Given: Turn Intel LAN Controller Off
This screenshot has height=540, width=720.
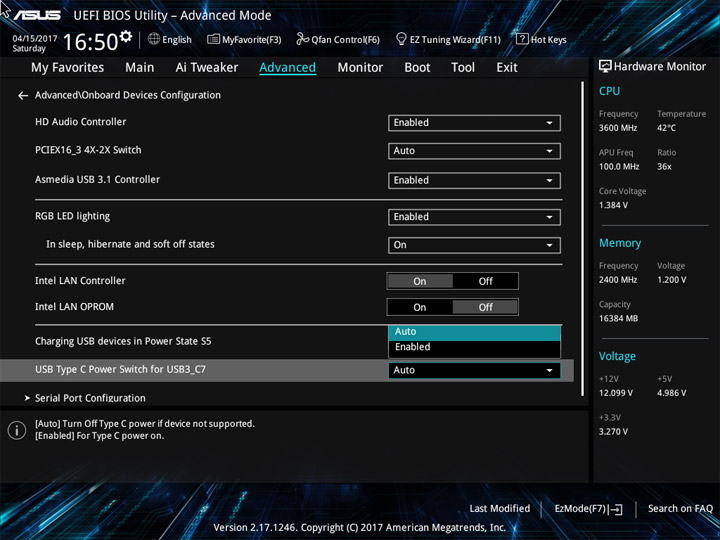Looking at the screenshot, I should pos(485,281).
